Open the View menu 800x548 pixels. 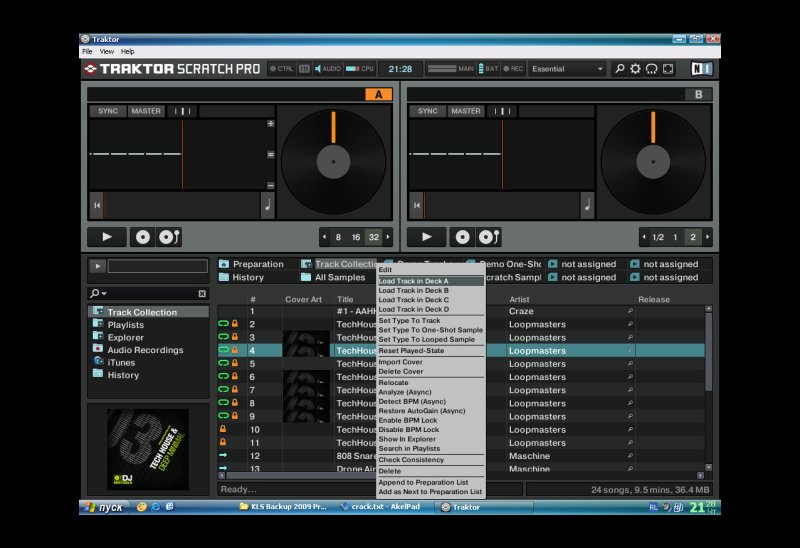(x=107, y=52)
